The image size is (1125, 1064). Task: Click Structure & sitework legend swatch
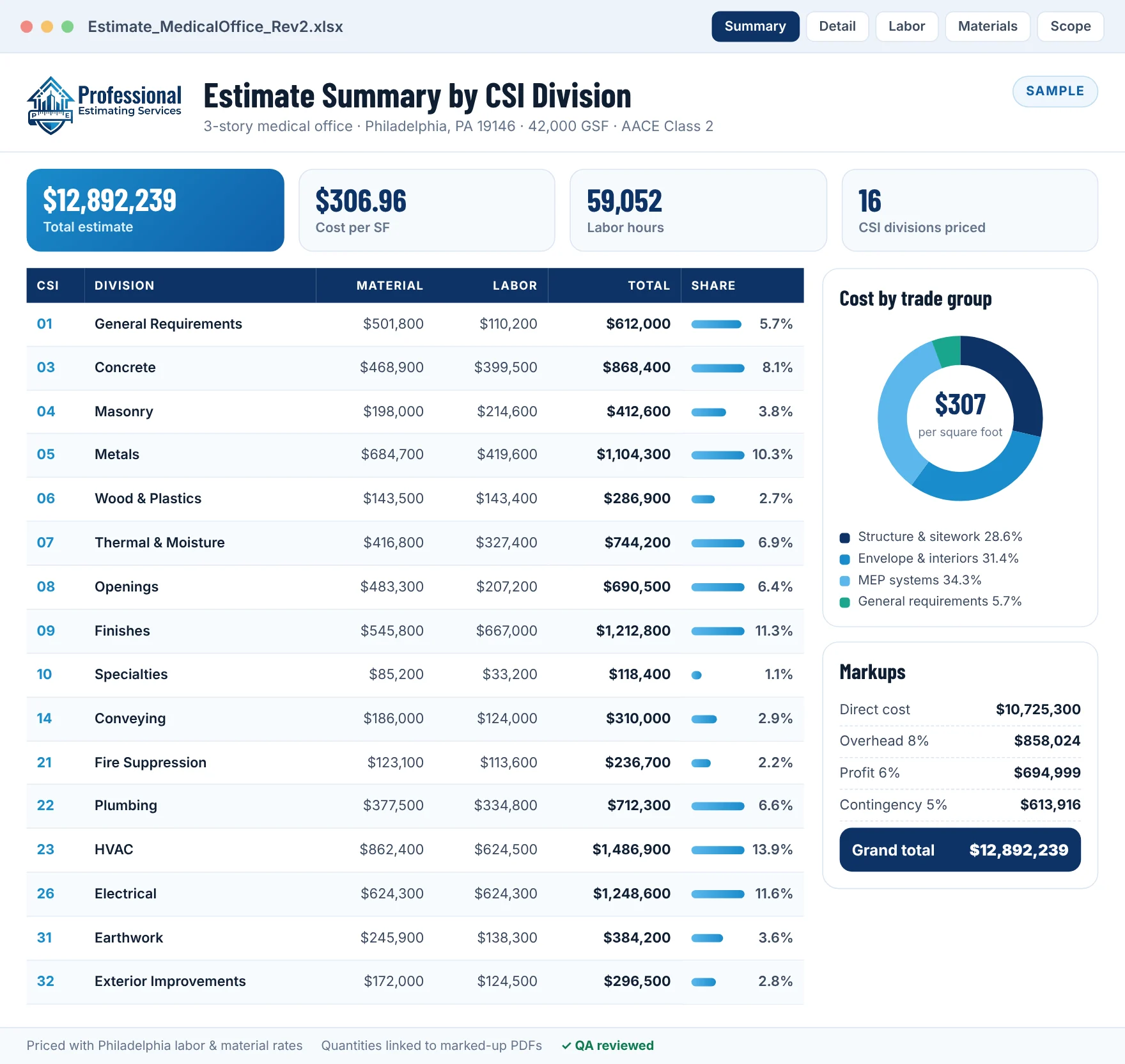coord(845,538)
